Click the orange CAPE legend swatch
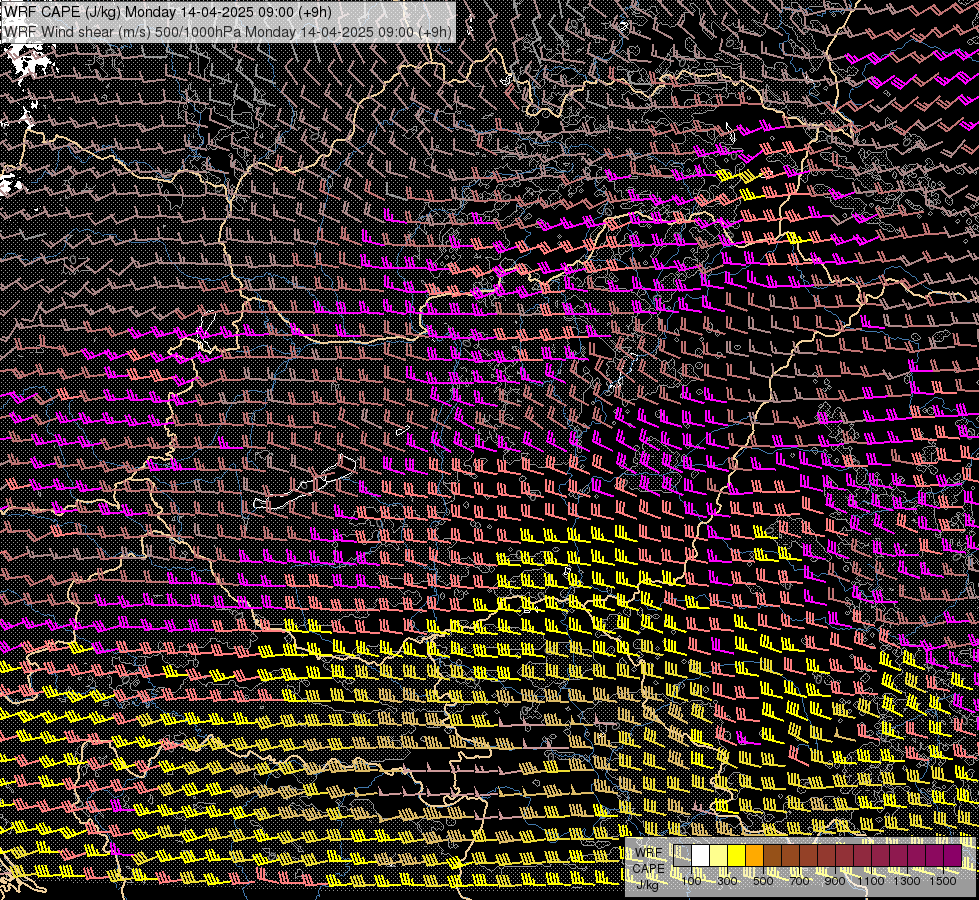979x900 pixels. point(754,855)
